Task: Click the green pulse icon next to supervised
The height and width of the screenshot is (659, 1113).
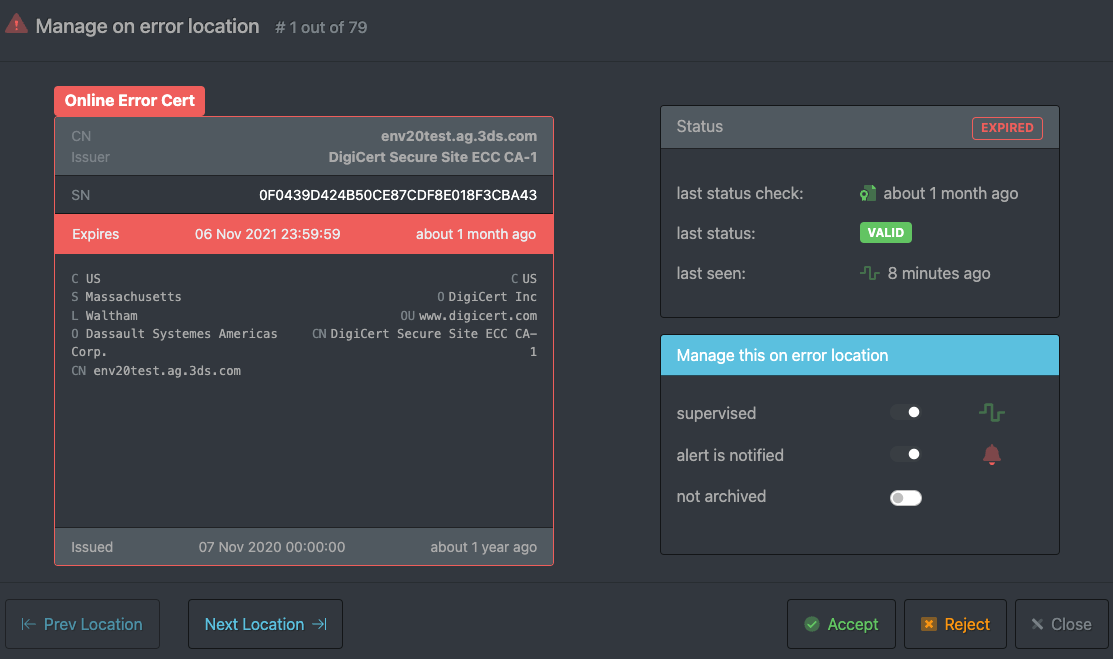Action: point(991,411)
